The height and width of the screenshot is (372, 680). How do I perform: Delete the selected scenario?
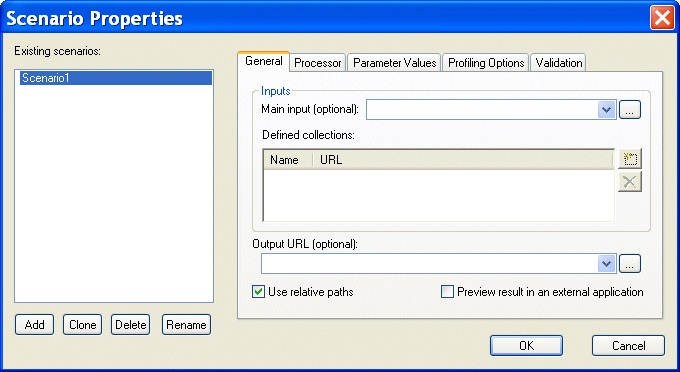131,325
